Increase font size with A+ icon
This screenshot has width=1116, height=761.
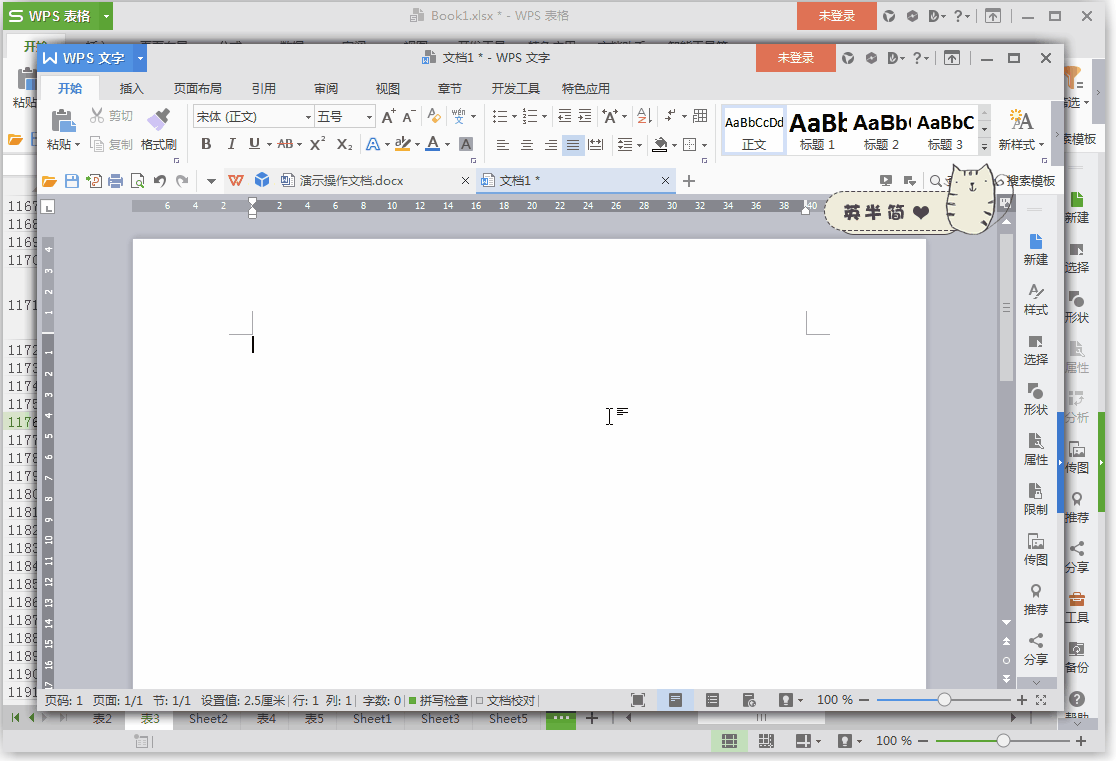(389, 116)
